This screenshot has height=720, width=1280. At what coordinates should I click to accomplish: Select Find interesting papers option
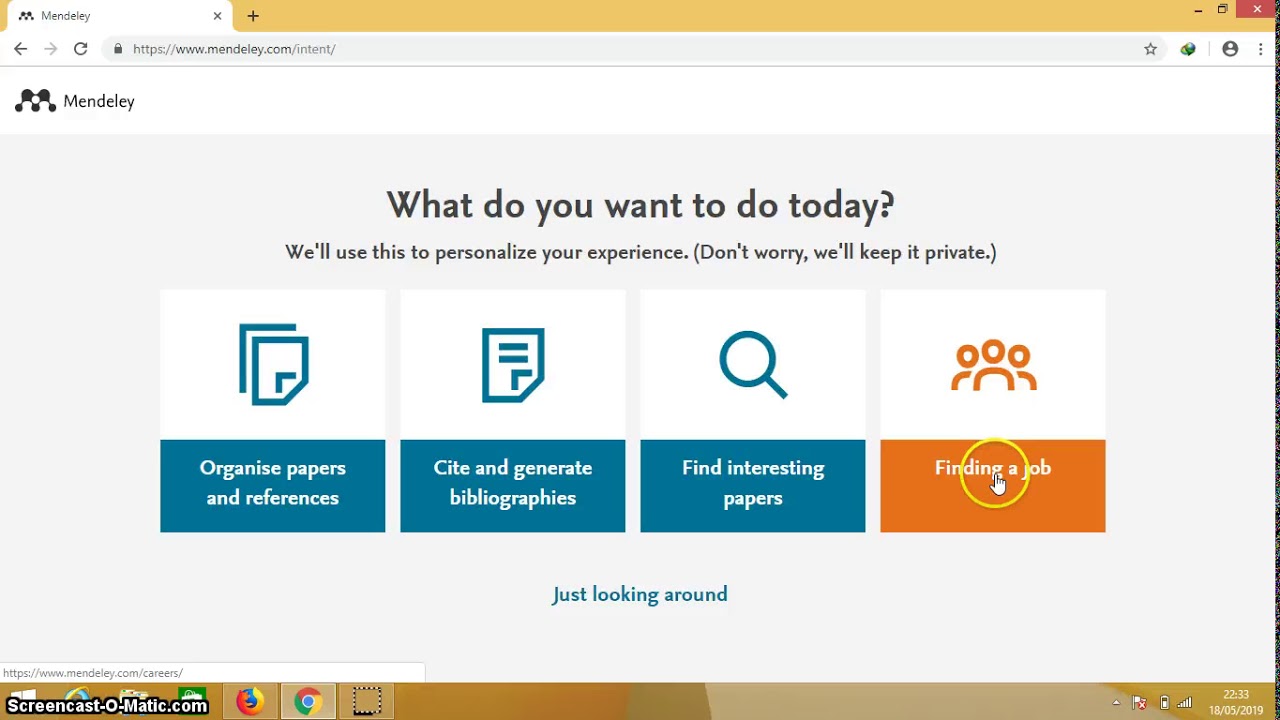pos(752,486)
